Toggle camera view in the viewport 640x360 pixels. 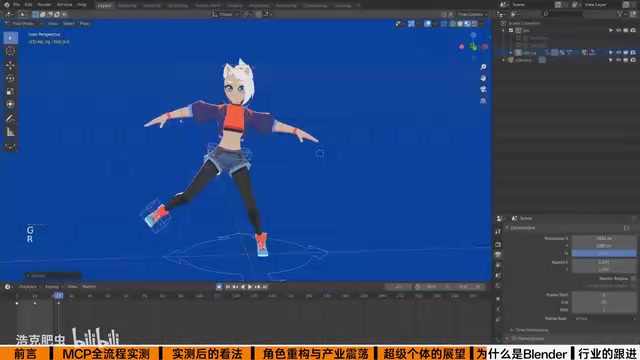(x=483, y=89)
